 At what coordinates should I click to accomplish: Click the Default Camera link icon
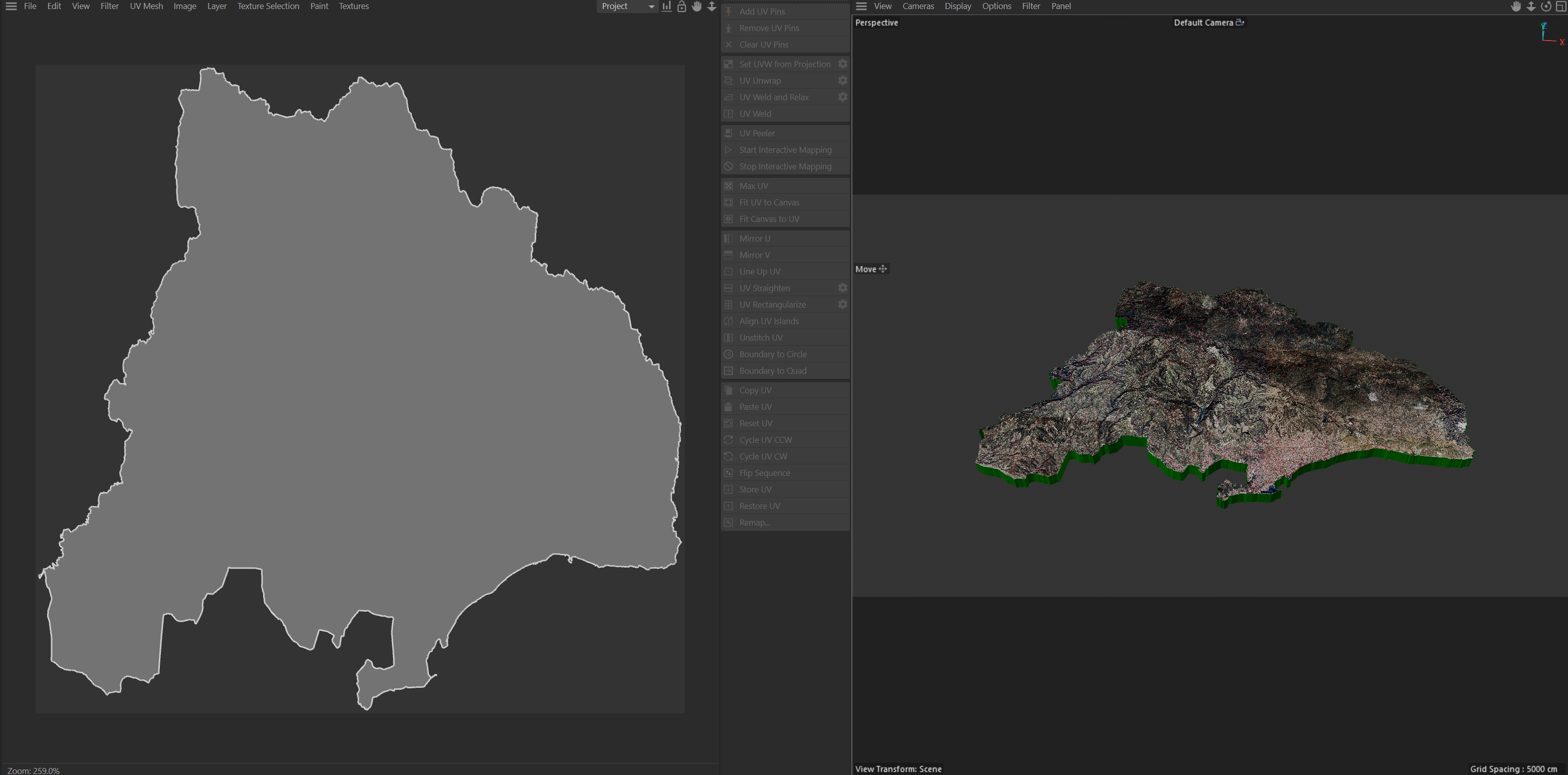pos(1240,23)
